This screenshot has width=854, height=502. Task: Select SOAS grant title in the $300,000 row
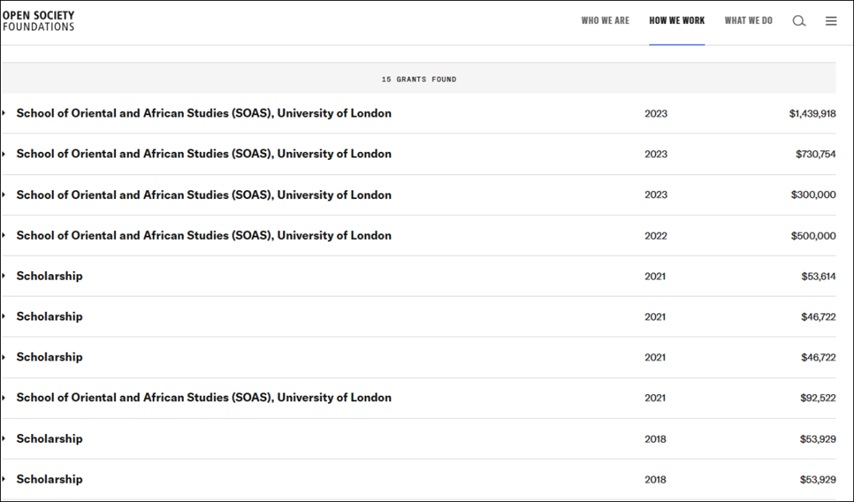204,195
